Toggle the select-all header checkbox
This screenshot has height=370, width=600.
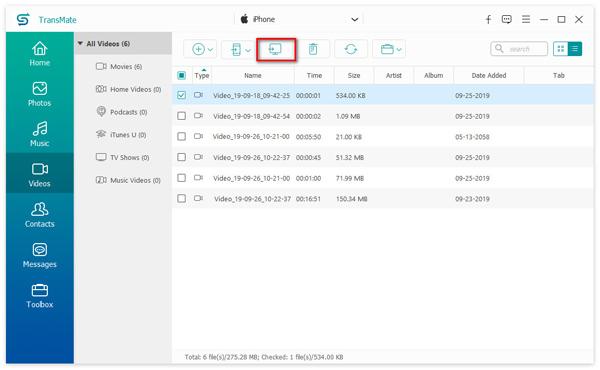tap(181, 75)
